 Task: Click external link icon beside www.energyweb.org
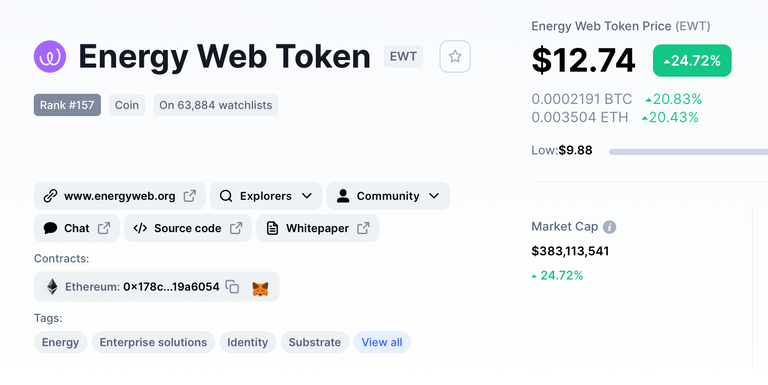click(x=190, y=196)
